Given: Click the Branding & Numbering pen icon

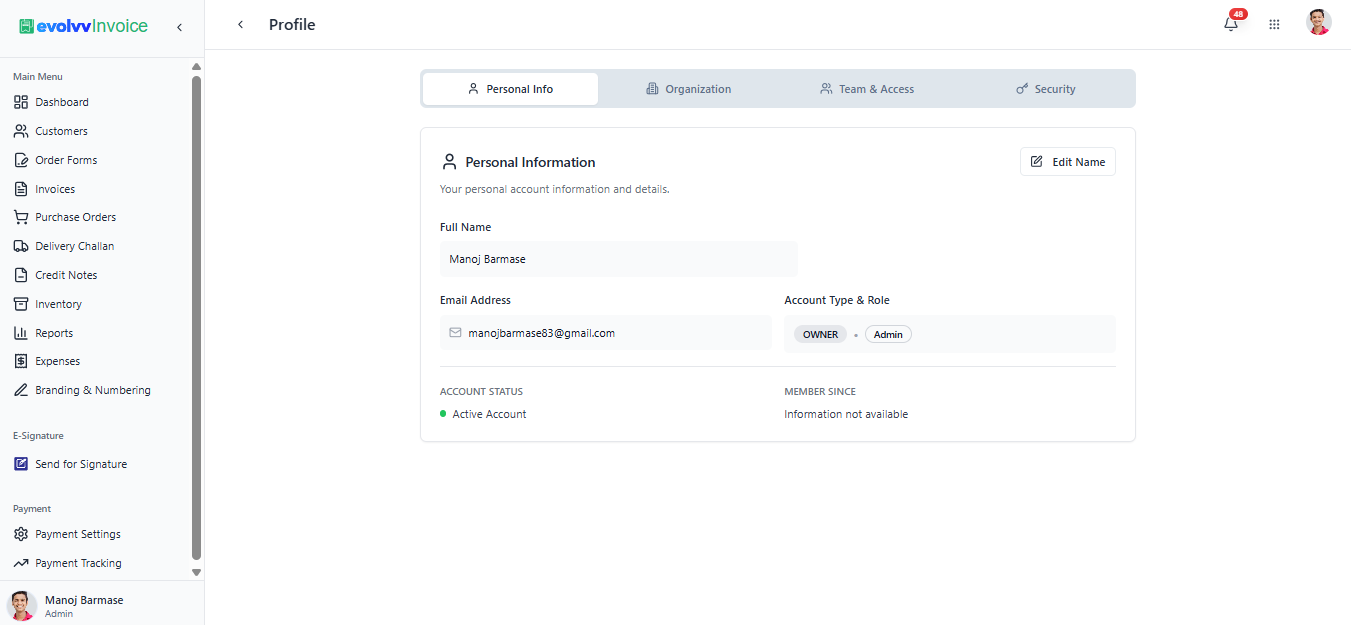Looking at the screenshot, I should (21, 390).
